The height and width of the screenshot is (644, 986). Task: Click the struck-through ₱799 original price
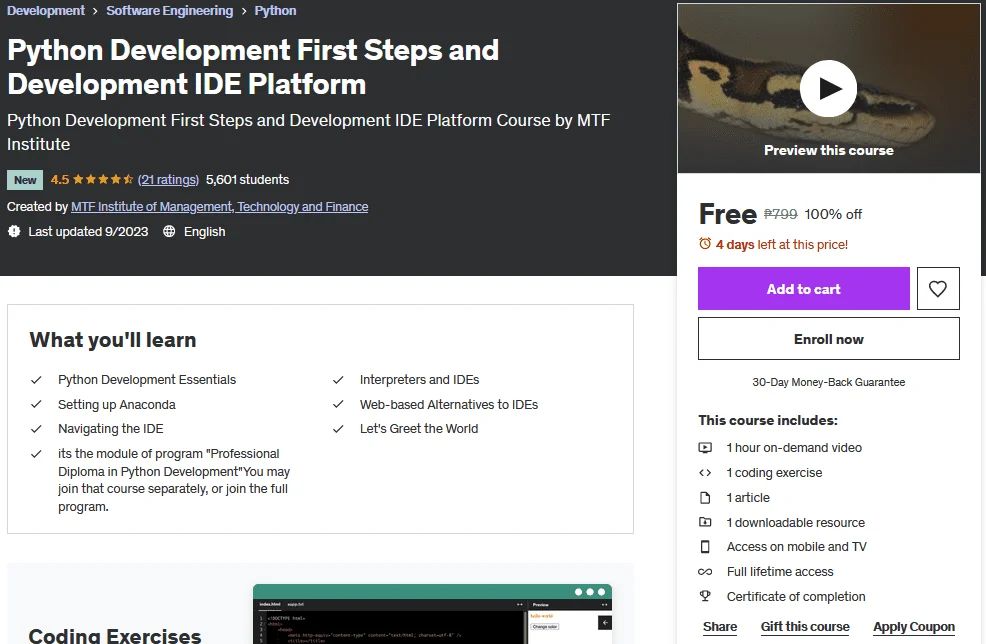(780, 214)
